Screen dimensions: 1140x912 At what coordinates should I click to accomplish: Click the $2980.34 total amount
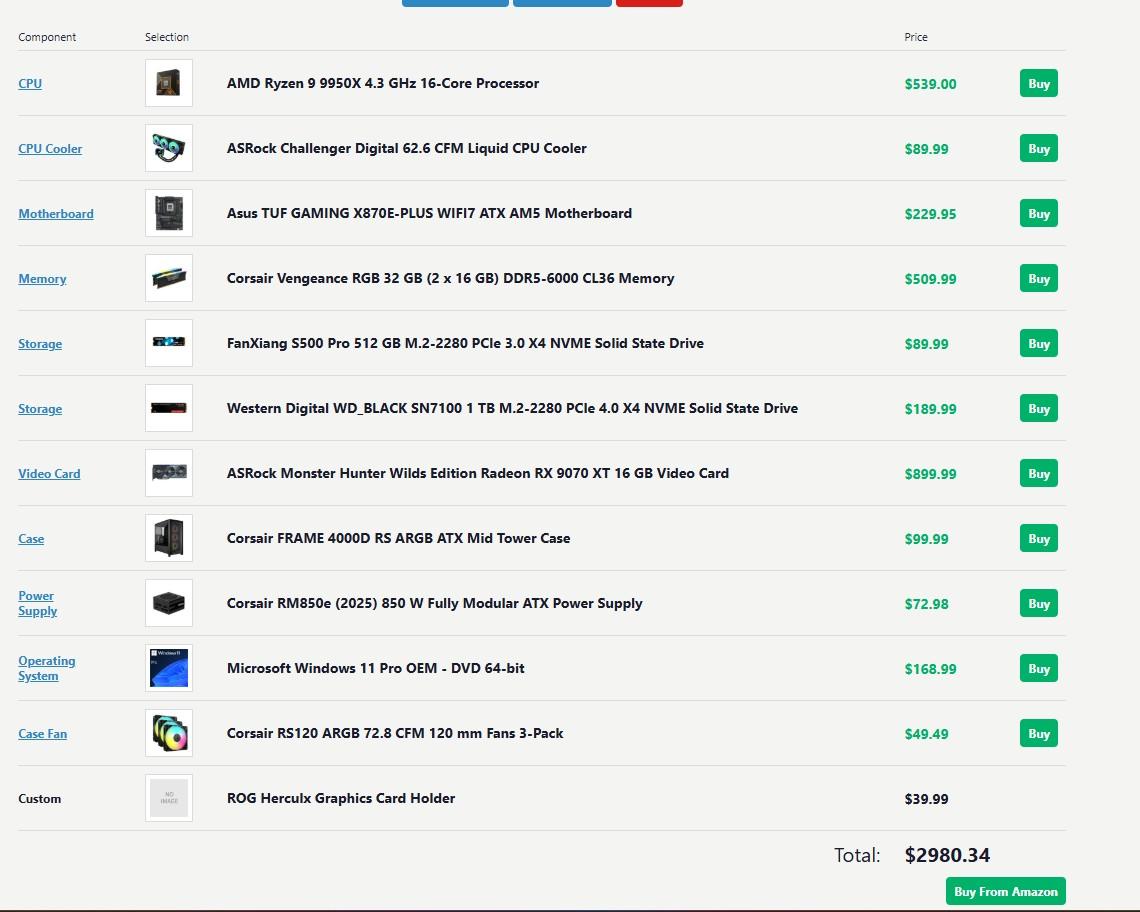[x=947, y=855]
